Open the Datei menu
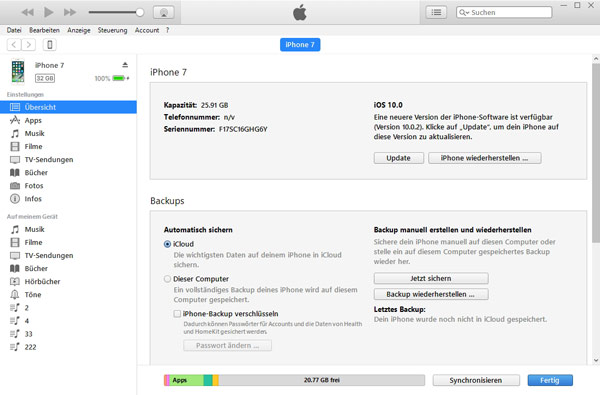Viewport: 600px width, 395px height. click(14, 30)
